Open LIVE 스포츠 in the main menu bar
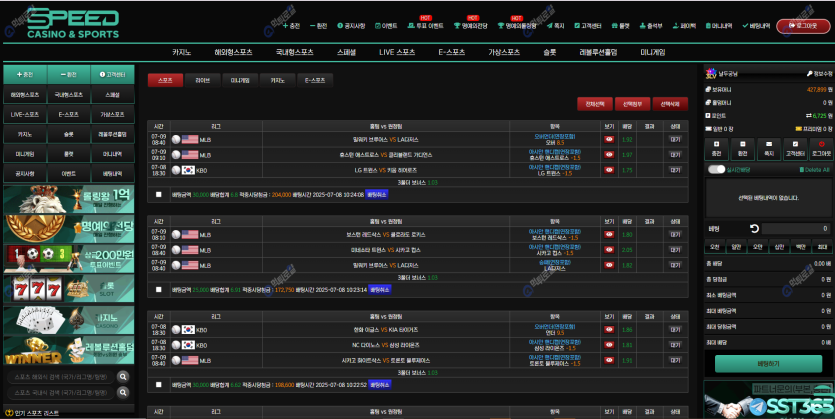This screenshot has width=835, height=419. pos(397,52)
